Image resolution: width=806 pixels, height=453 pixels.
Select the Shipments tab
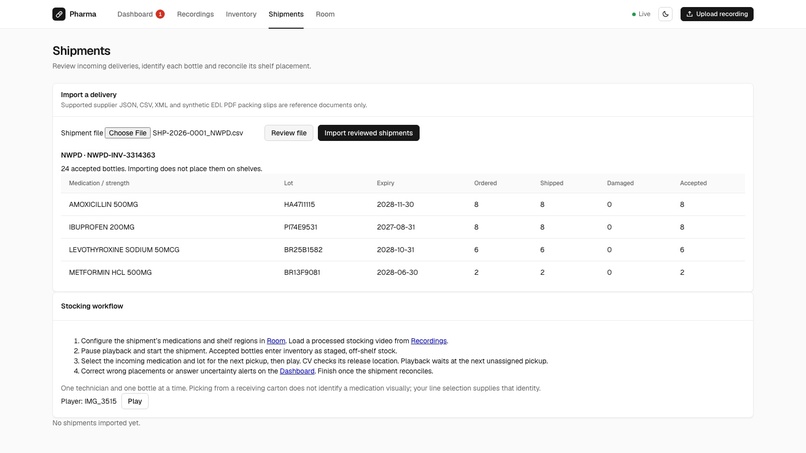pos(286,14)
